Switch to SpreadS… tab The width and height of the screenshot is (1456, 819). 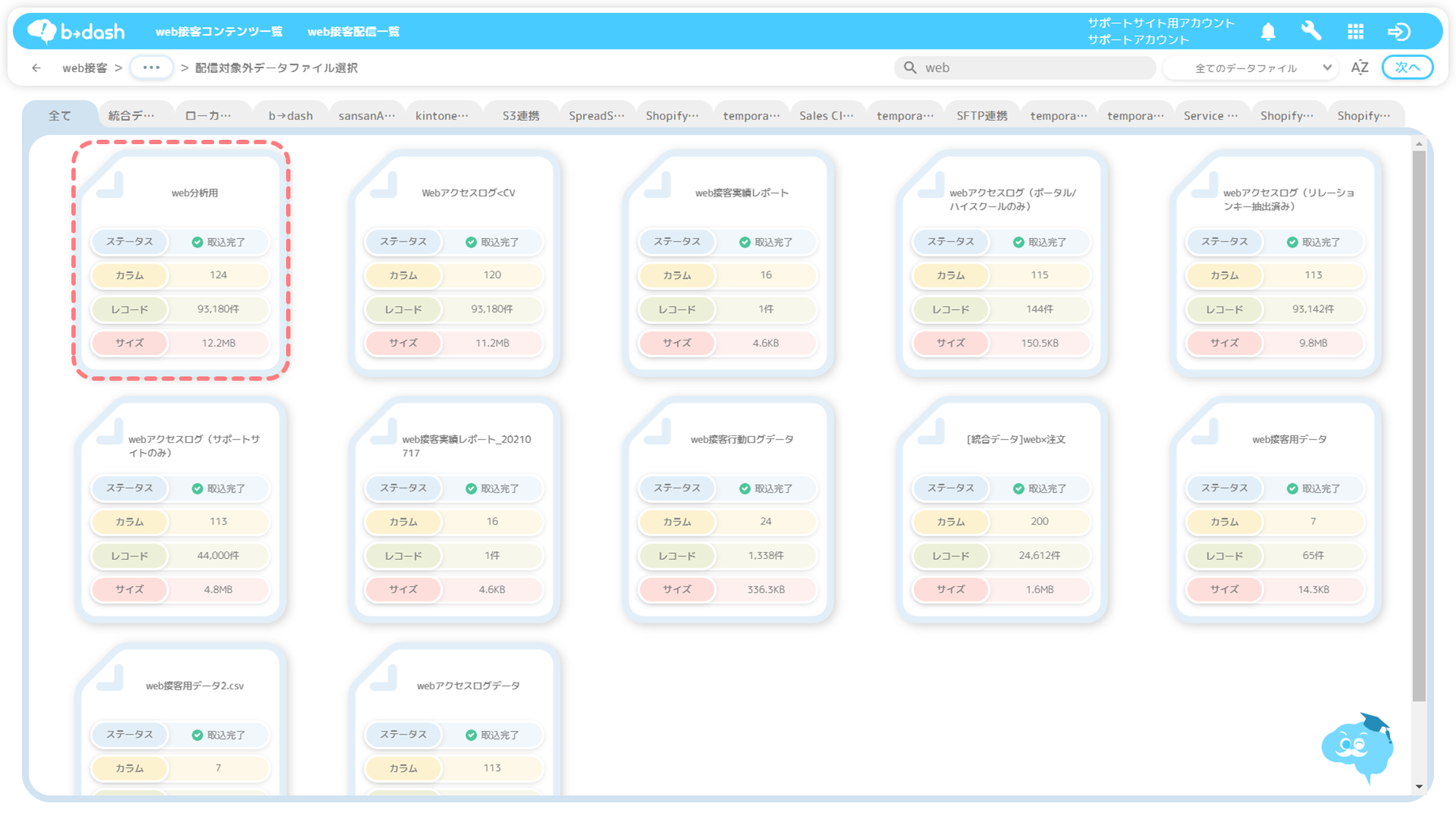click(x=597, y=115)
